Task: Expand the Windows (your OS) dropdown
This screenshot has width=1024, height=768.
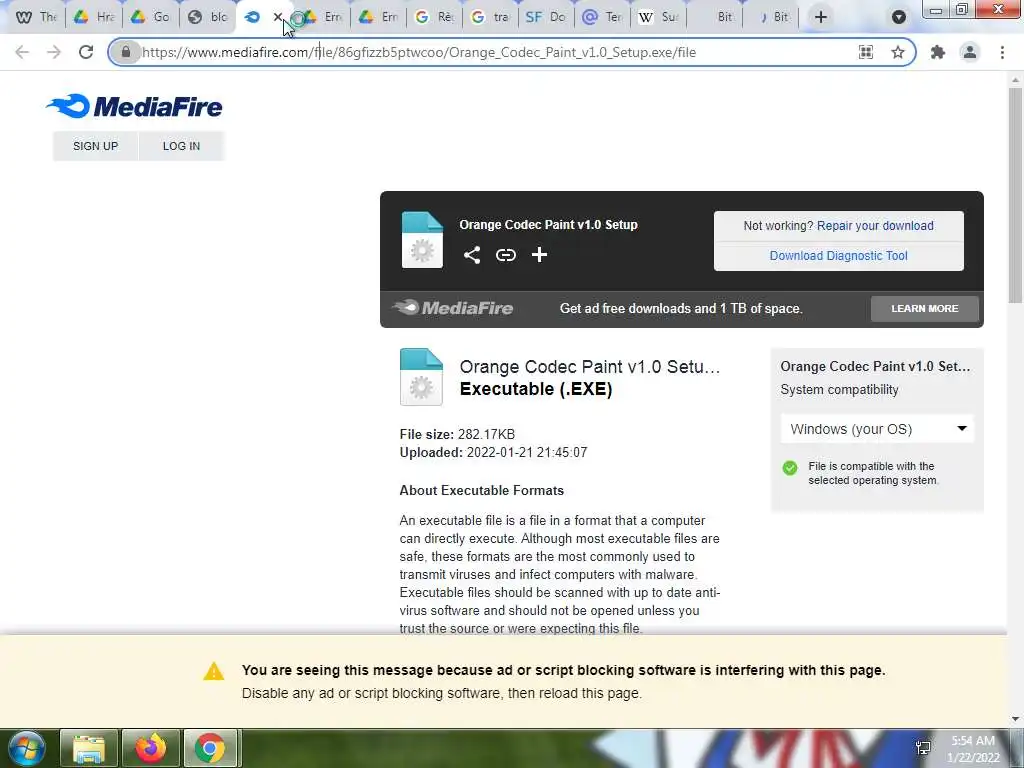Action: (x=877, y=429)
